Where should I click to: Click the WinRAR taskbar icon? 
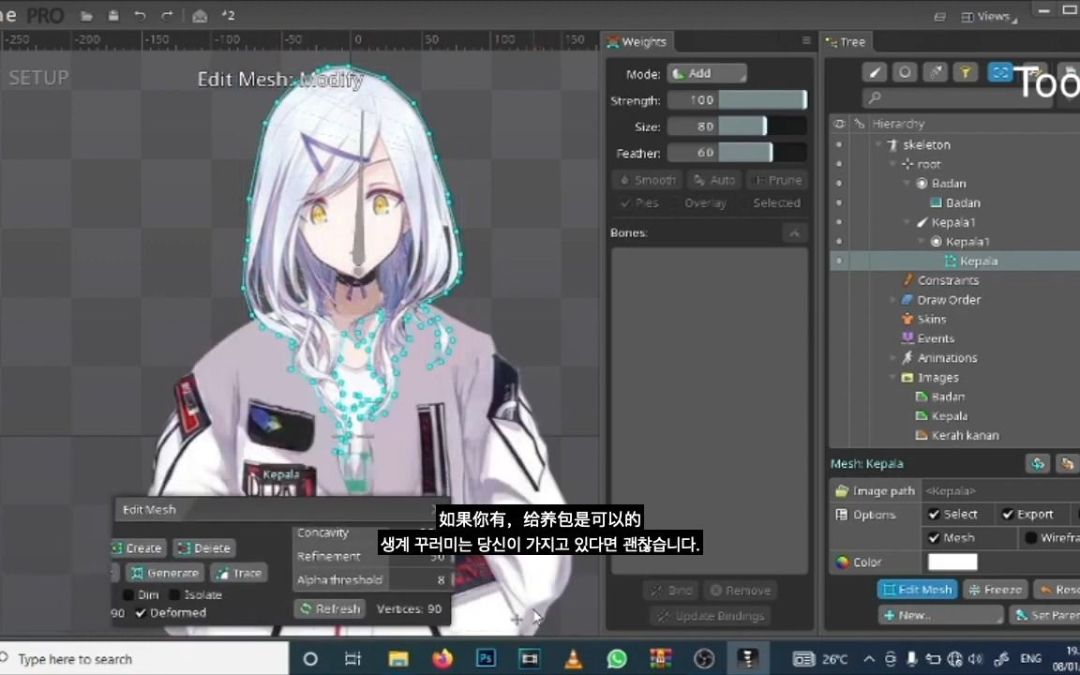point(661,659)
